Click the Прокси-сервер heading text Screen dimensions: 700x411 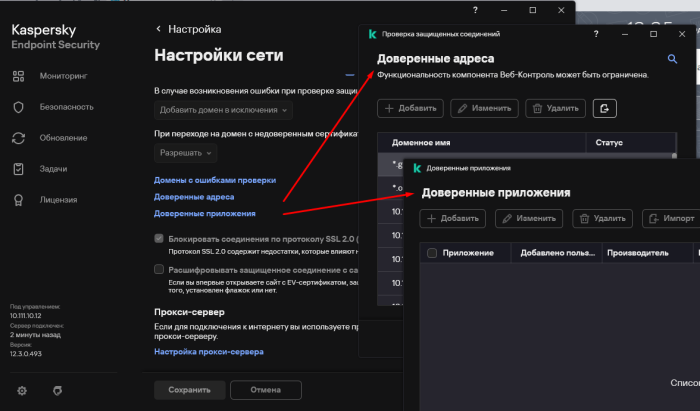tap(189, 312)
